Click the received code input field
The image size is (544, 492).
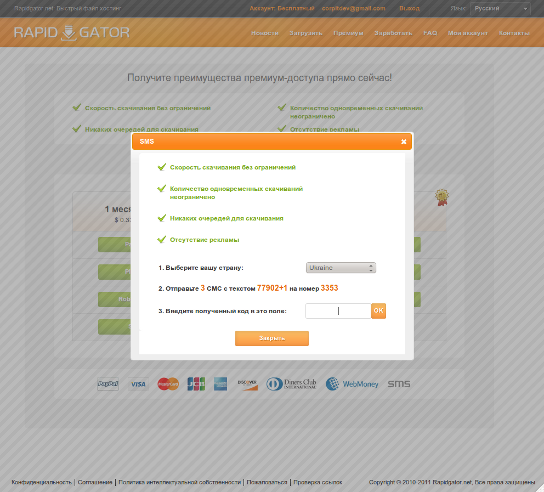click(338, 311)
